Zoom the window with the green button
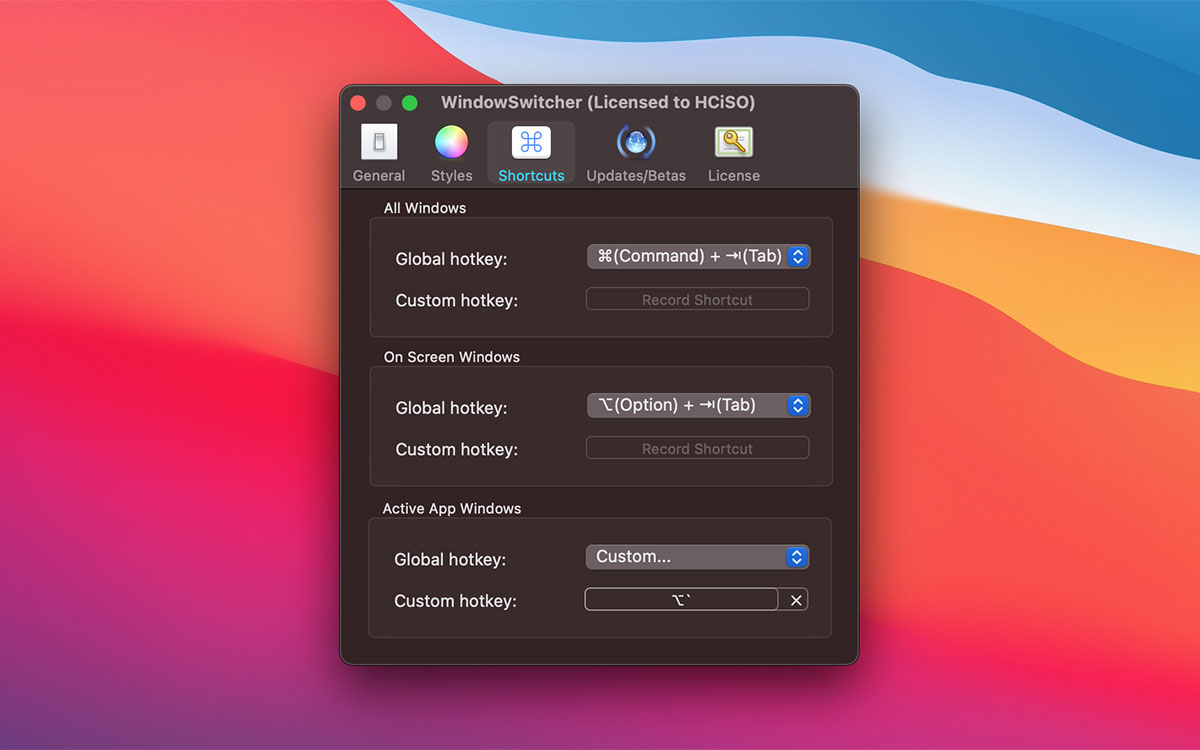The image size is (1200, 750). tap(409, 102)
